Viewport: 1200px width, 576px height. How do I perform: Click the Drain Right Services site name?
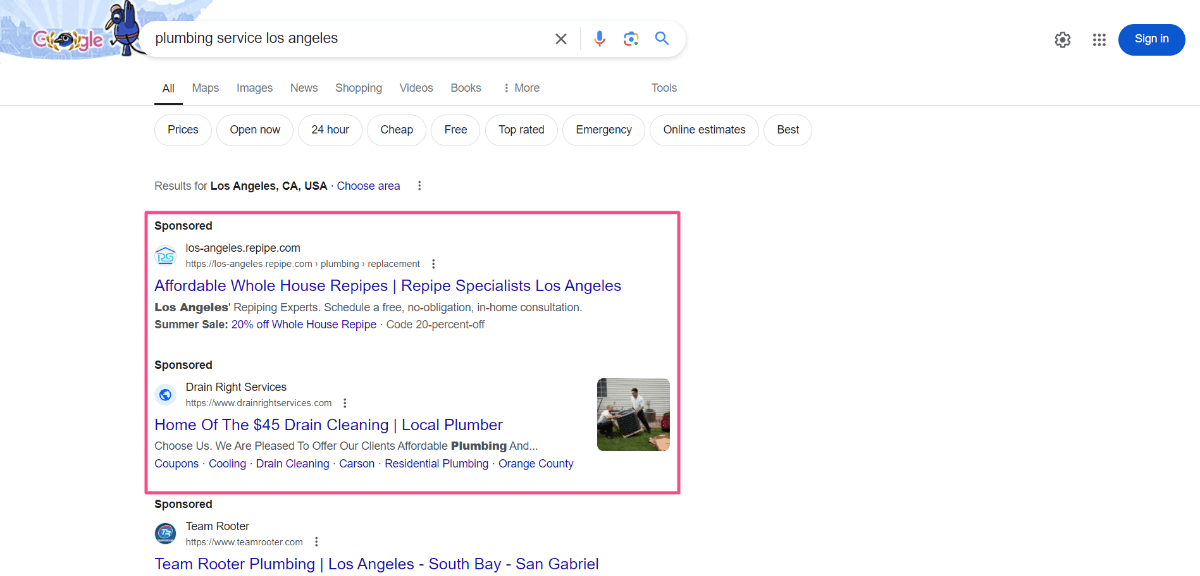tap(236, 387)
